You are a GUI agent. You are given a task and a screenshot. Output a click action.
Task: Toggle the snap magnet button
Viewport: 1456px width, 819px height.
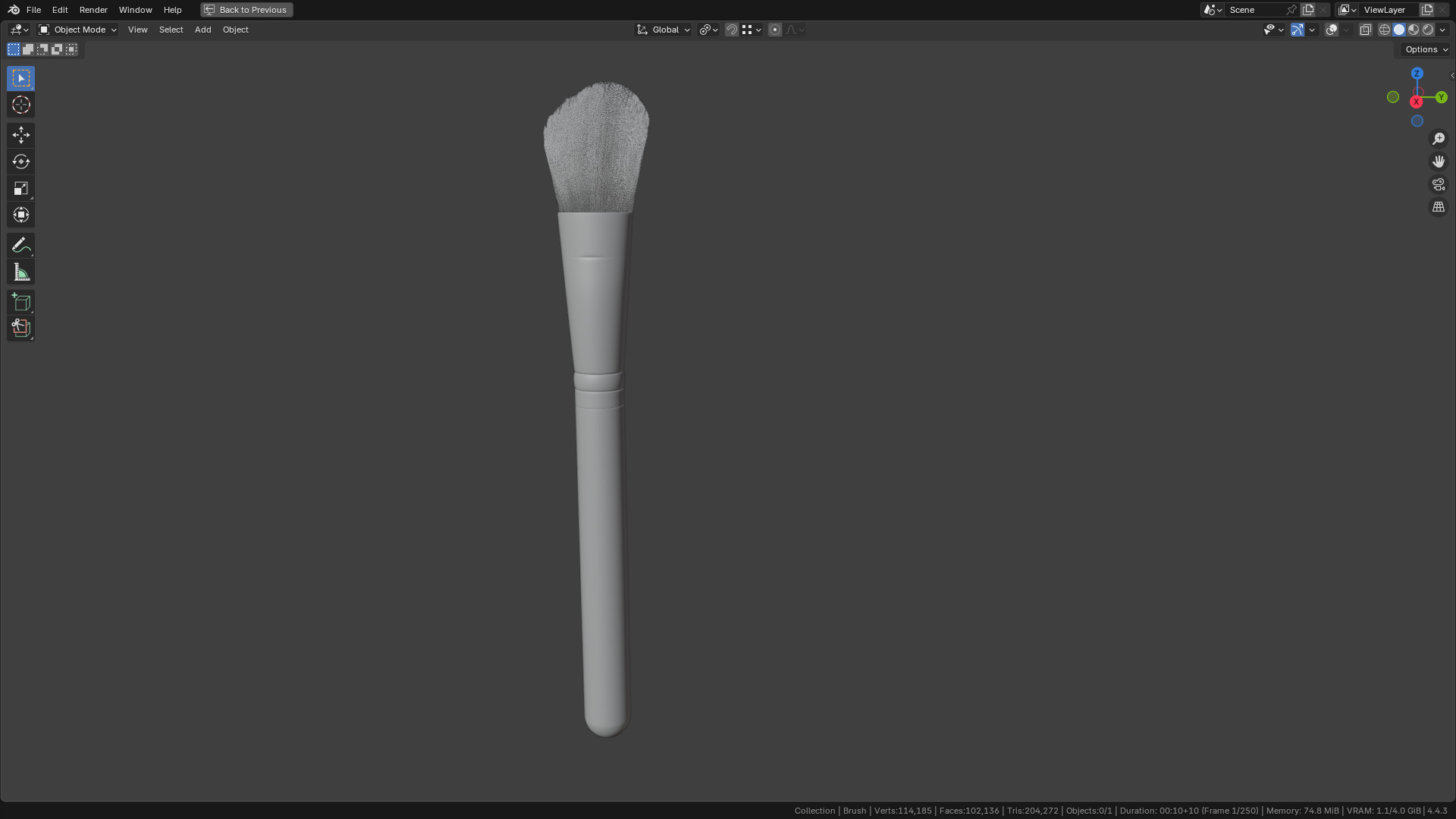pos(732,30)
